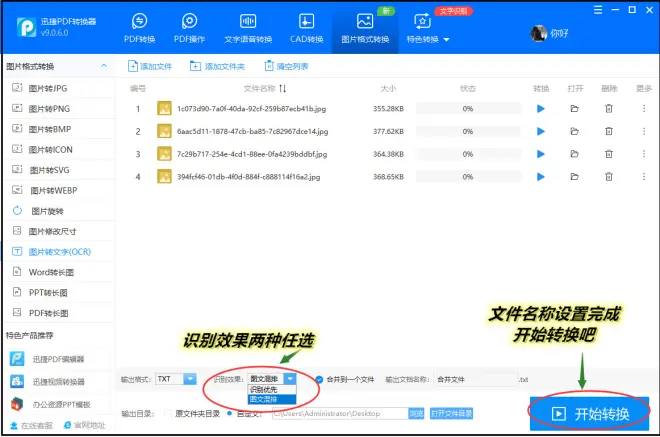Image resolution: width=660 pixels, height=437 pixels.
Task: Choose 识别优先 in the dropdown list
Action: tap(265, 390)
